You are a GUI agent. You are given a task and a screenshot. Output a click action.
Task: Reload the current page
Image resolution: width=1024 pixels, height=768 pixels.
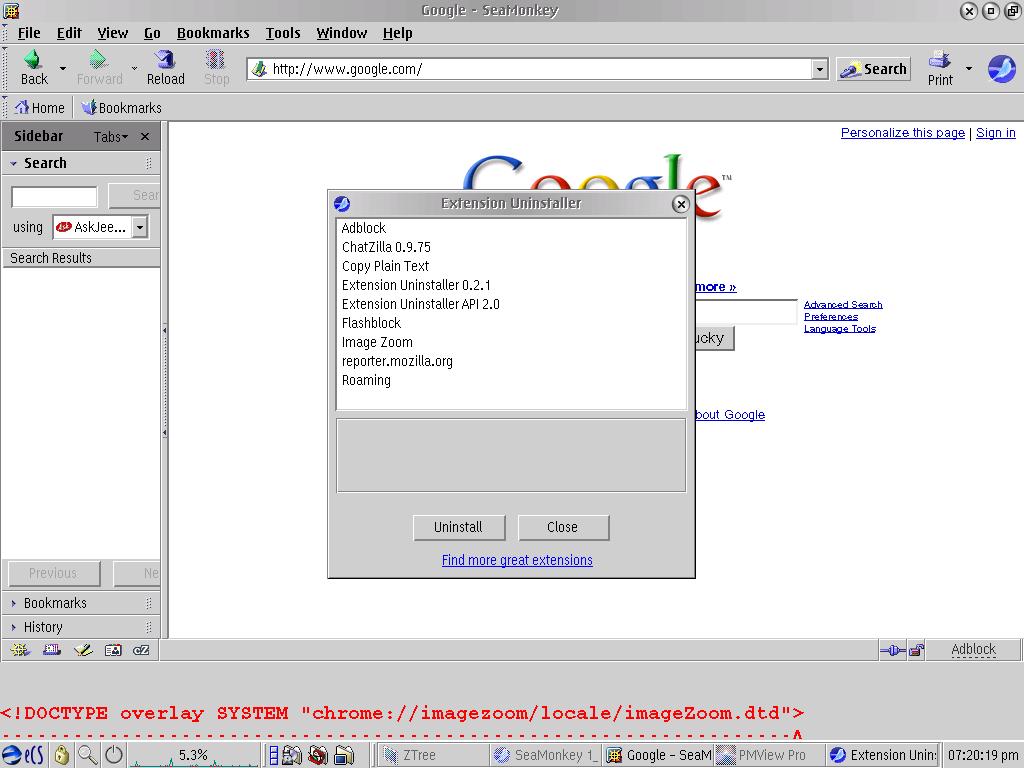[165, 67]
